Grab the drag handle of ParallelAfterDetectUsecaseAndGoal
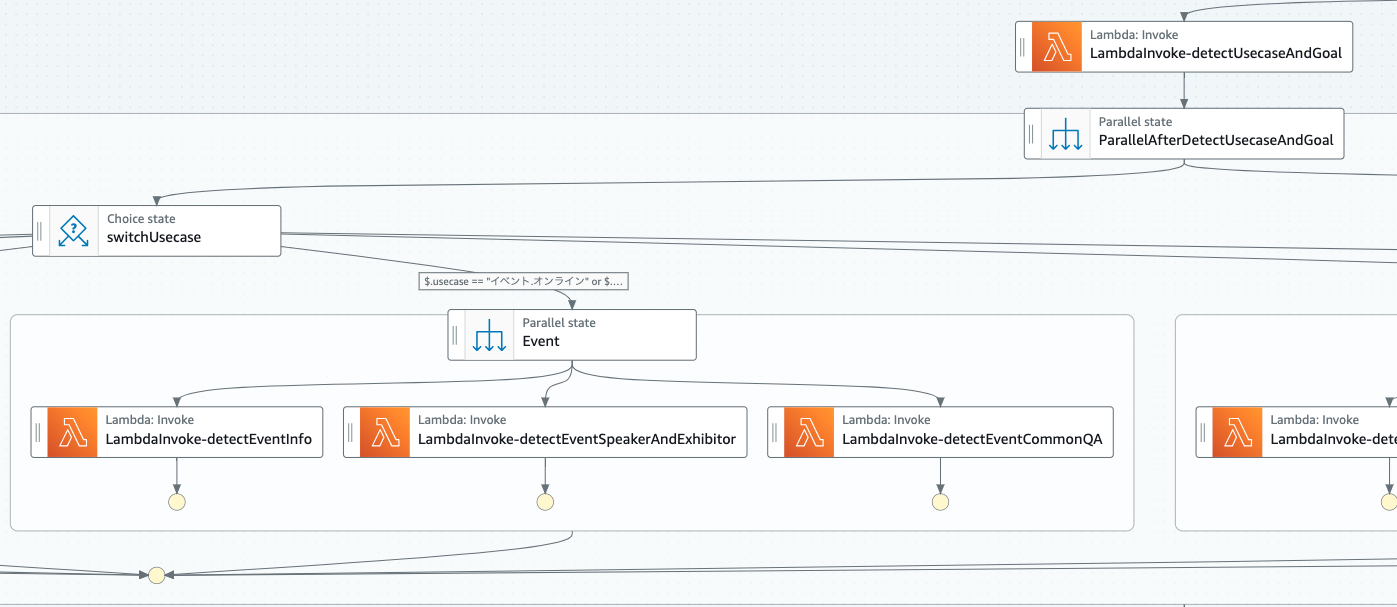 point(1032,134)
